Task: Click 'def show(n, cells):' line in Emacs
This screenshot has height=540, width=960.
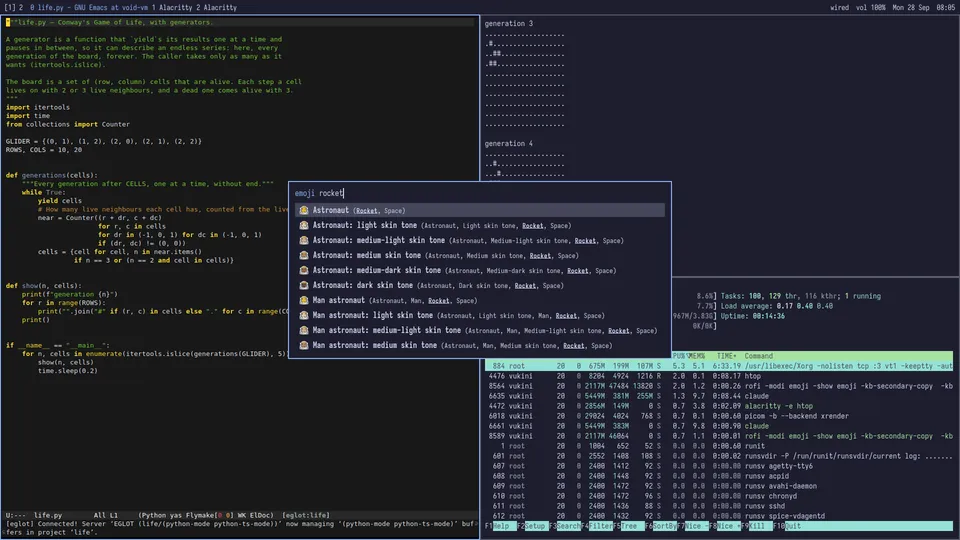Action: point(43,285)
